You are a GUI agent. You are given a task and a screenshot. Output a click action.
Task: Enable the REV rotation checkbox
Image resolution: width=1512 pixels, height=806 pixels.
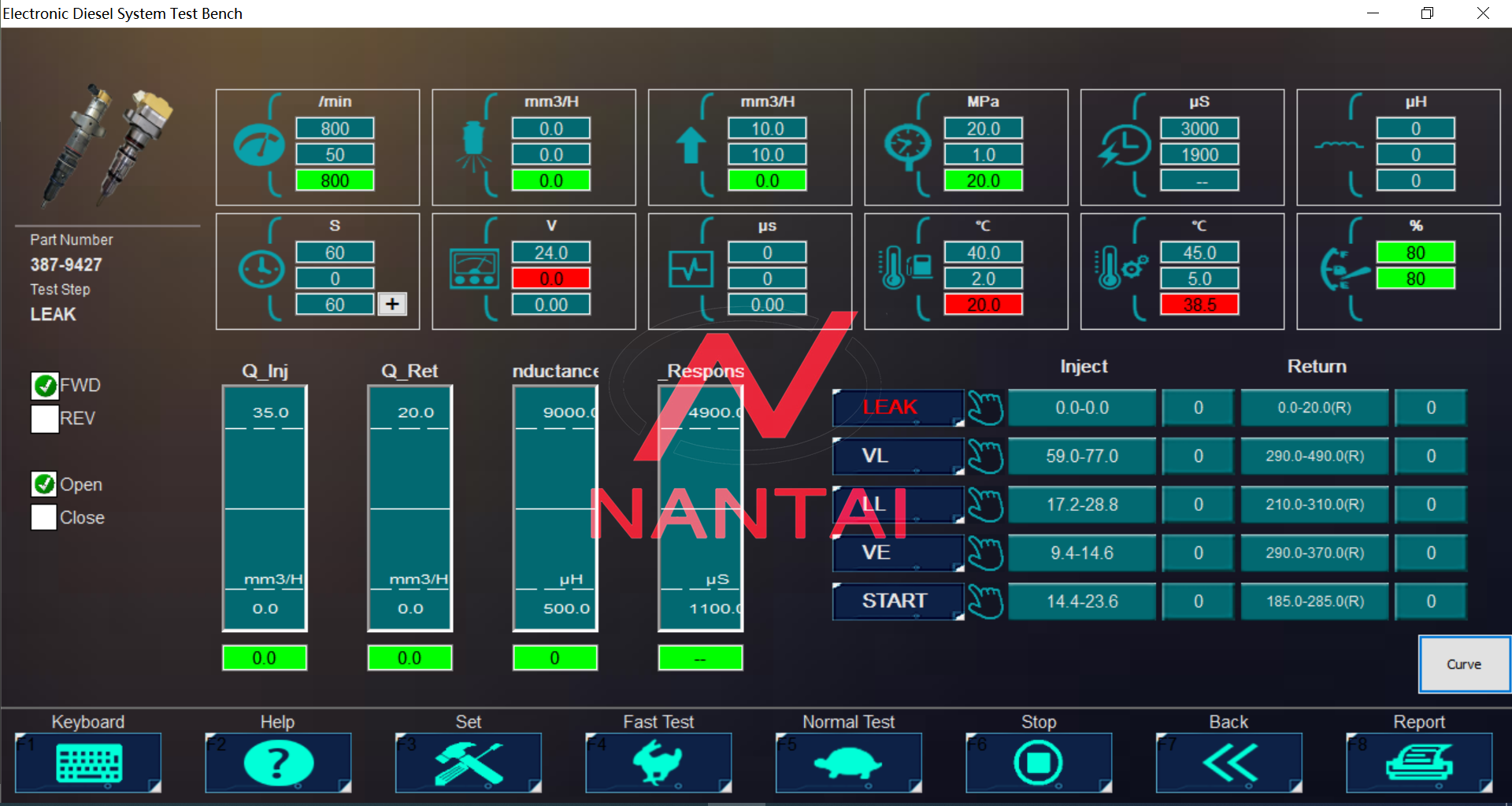(45, 419)
